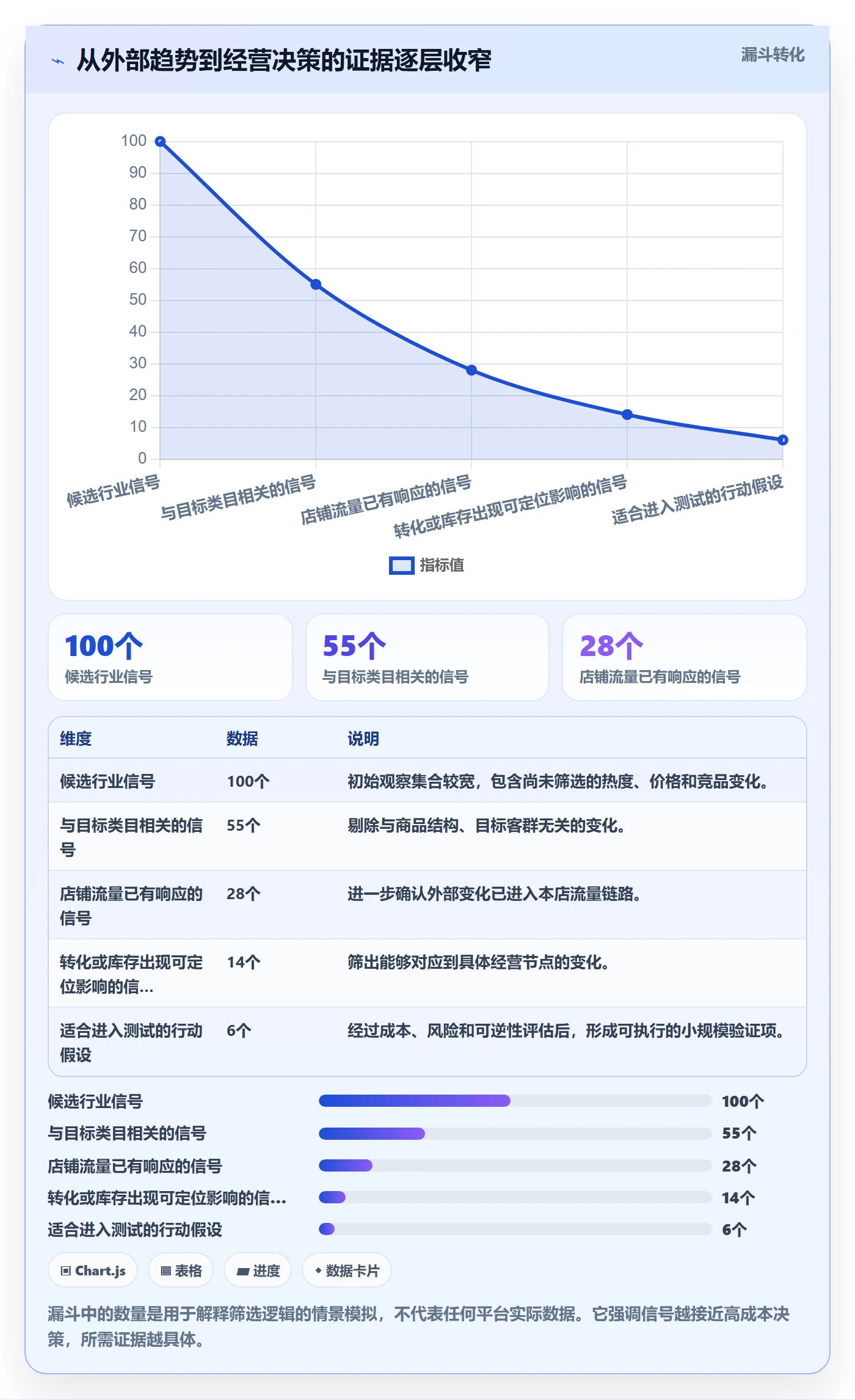Select the 28个 店铺流量已有响应的信号 card

(685, 657)
